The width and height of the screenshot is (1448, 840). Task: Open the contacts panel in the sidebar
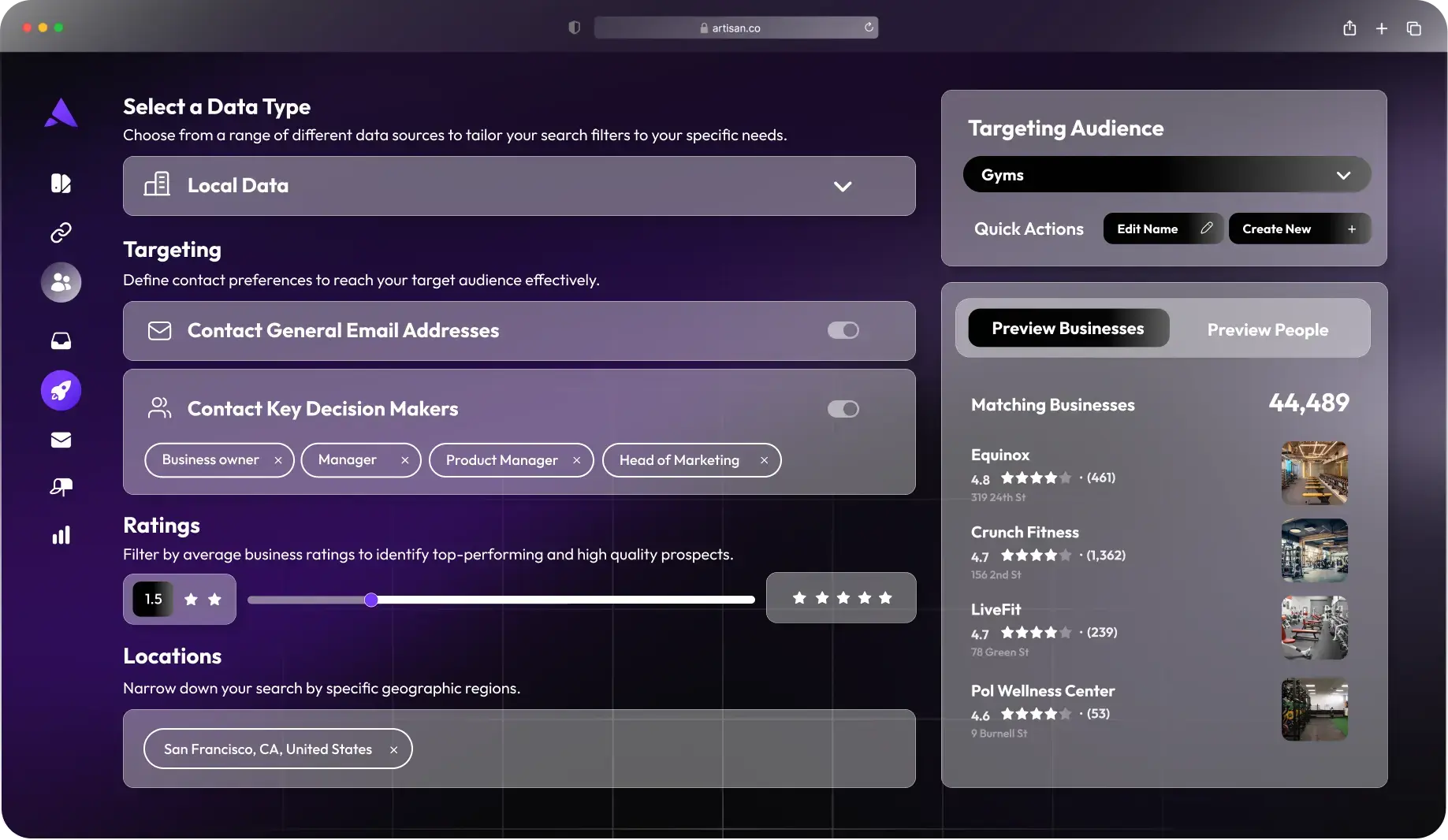click(x=61, y=282)
